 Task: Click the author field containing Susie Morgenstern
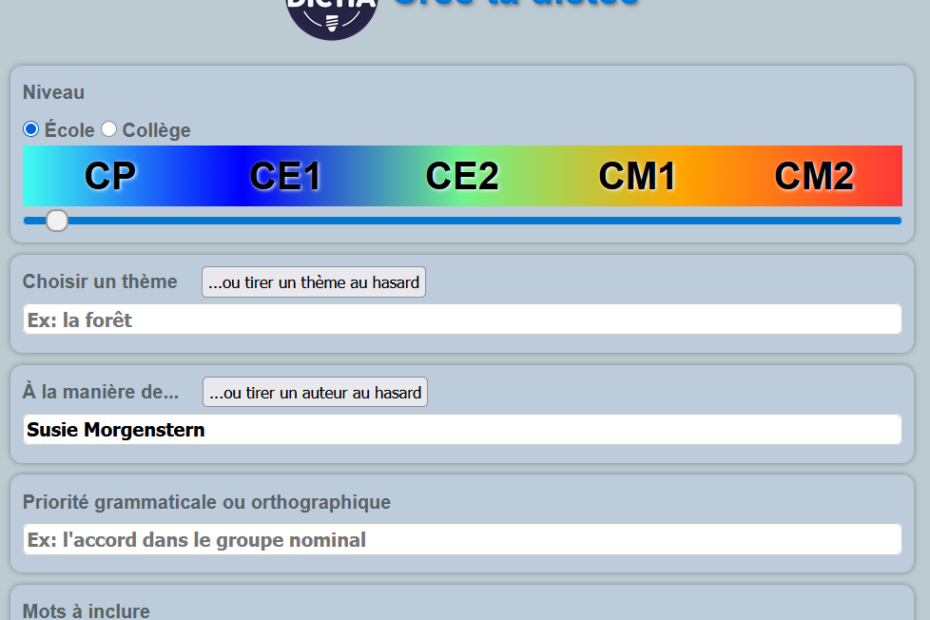pyautogui.click(x=462, y=430)
